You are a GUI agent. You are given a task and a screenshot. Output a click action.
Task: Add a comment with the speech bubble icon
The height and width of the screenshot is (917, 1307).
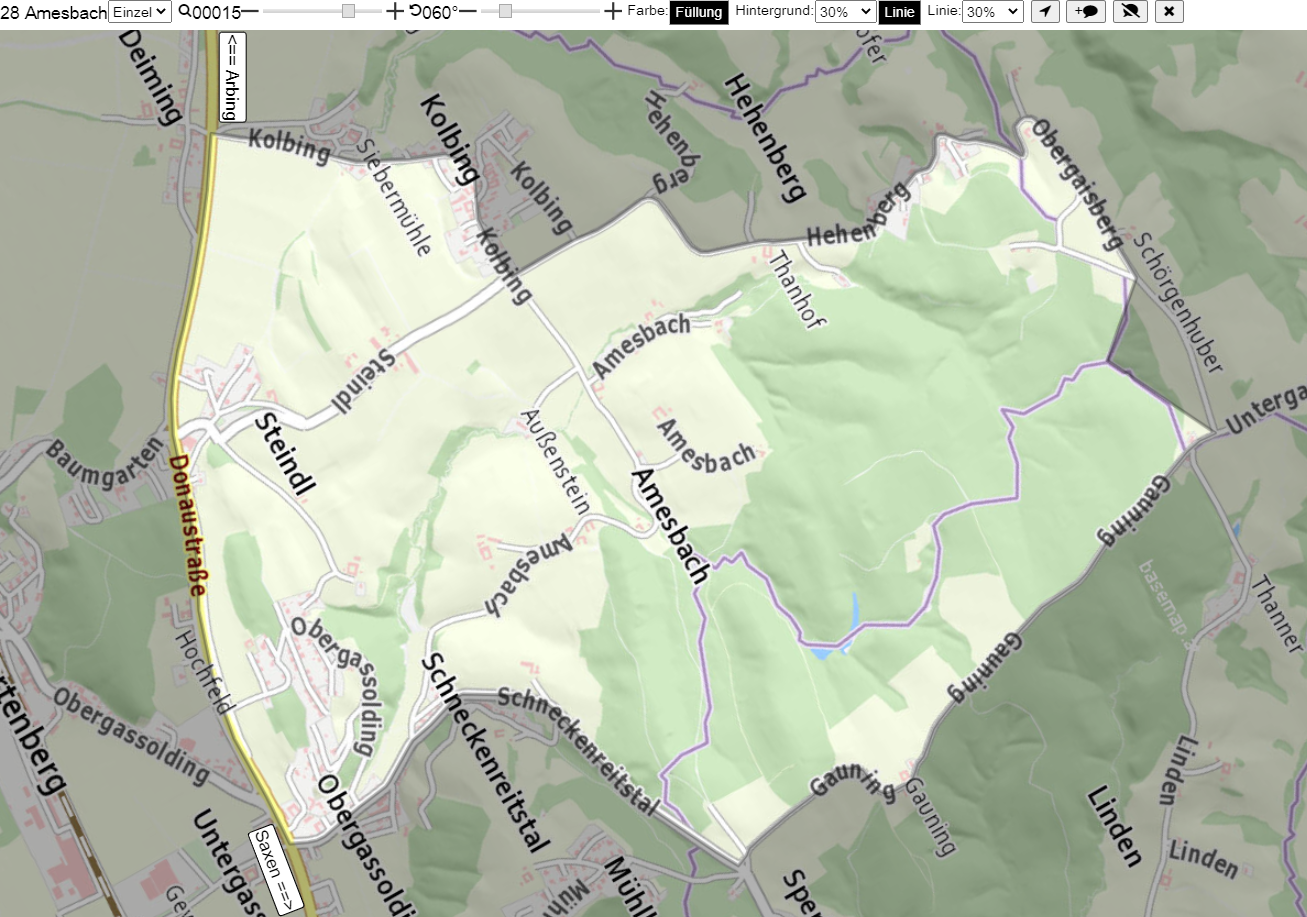[x=1086, y=12]
